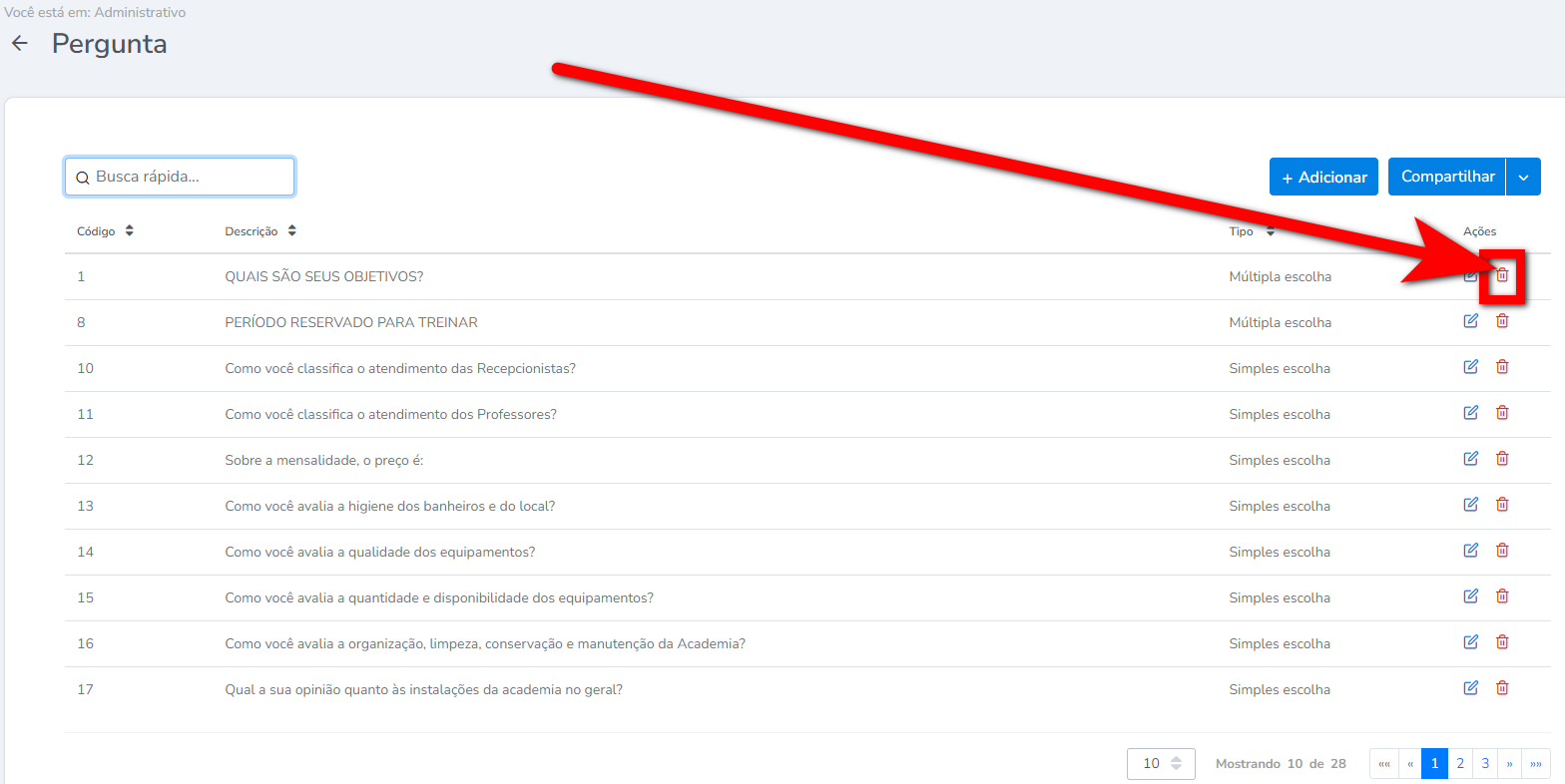The width and height of the screenshot is (1565, 784).
Task: Sort table by Código column
Action: [x=129, y=231]
